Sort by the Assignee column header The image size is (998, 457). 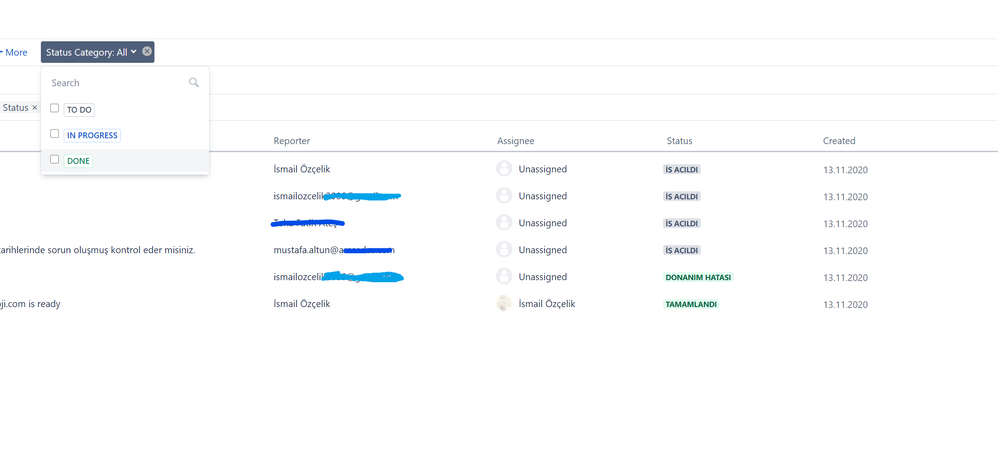click(x=516, y=141)
